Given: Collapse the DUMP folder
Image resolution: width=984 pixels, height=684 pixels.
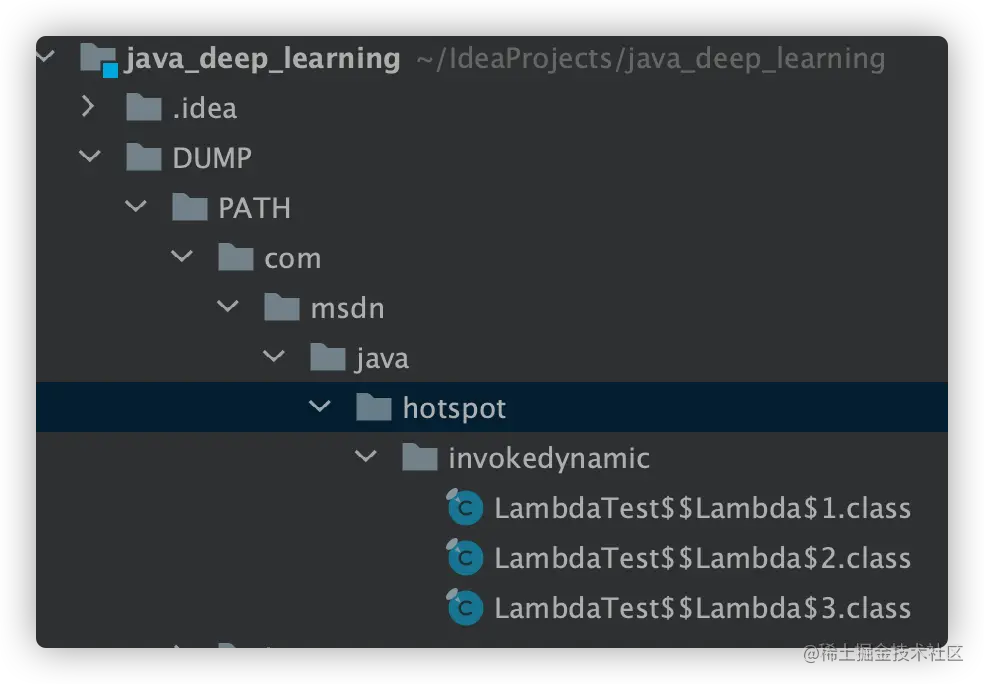Looking at the screenshot, I should click(x=89, y=157).
